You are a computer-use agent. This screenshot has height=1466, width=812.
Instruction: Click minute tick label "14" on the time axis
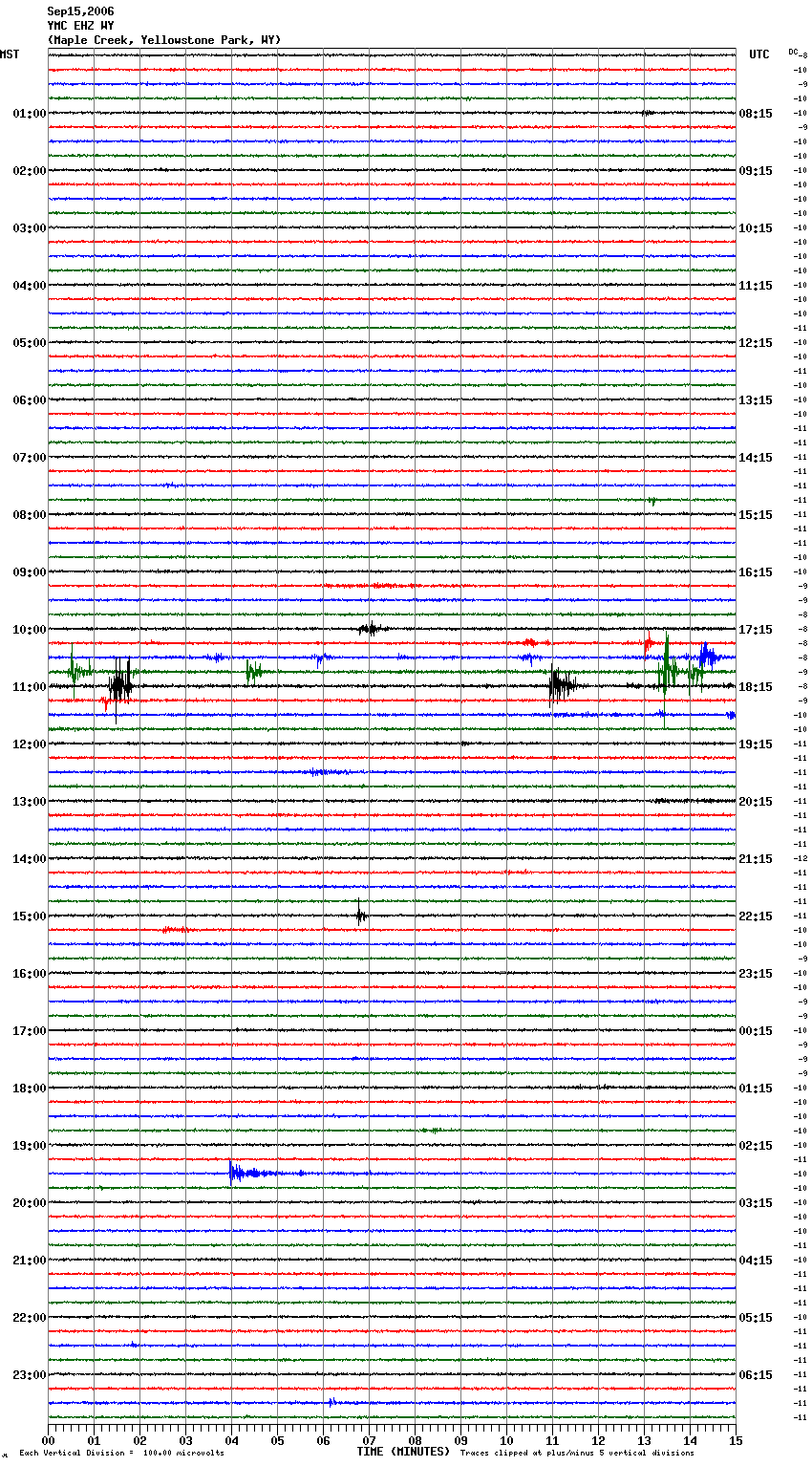coord(691,1441)
